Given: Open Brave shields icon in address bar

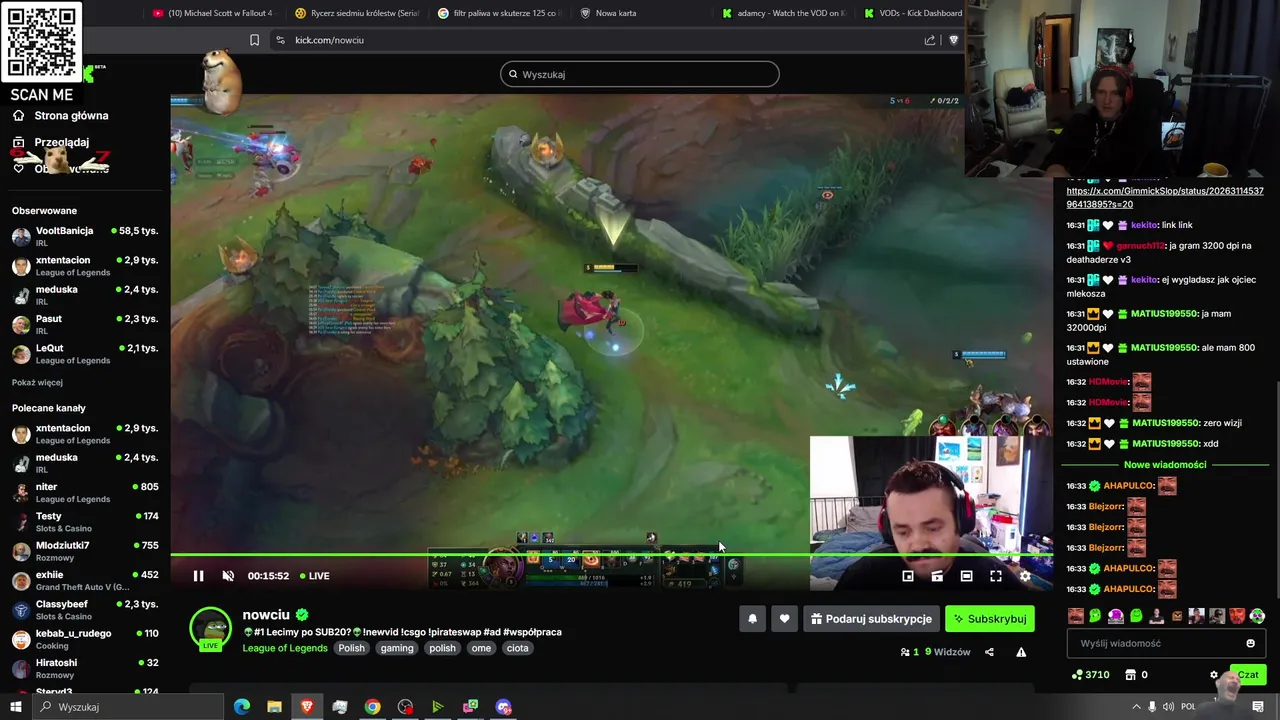Looking at the screenshot, I should (x=953, y=40).
